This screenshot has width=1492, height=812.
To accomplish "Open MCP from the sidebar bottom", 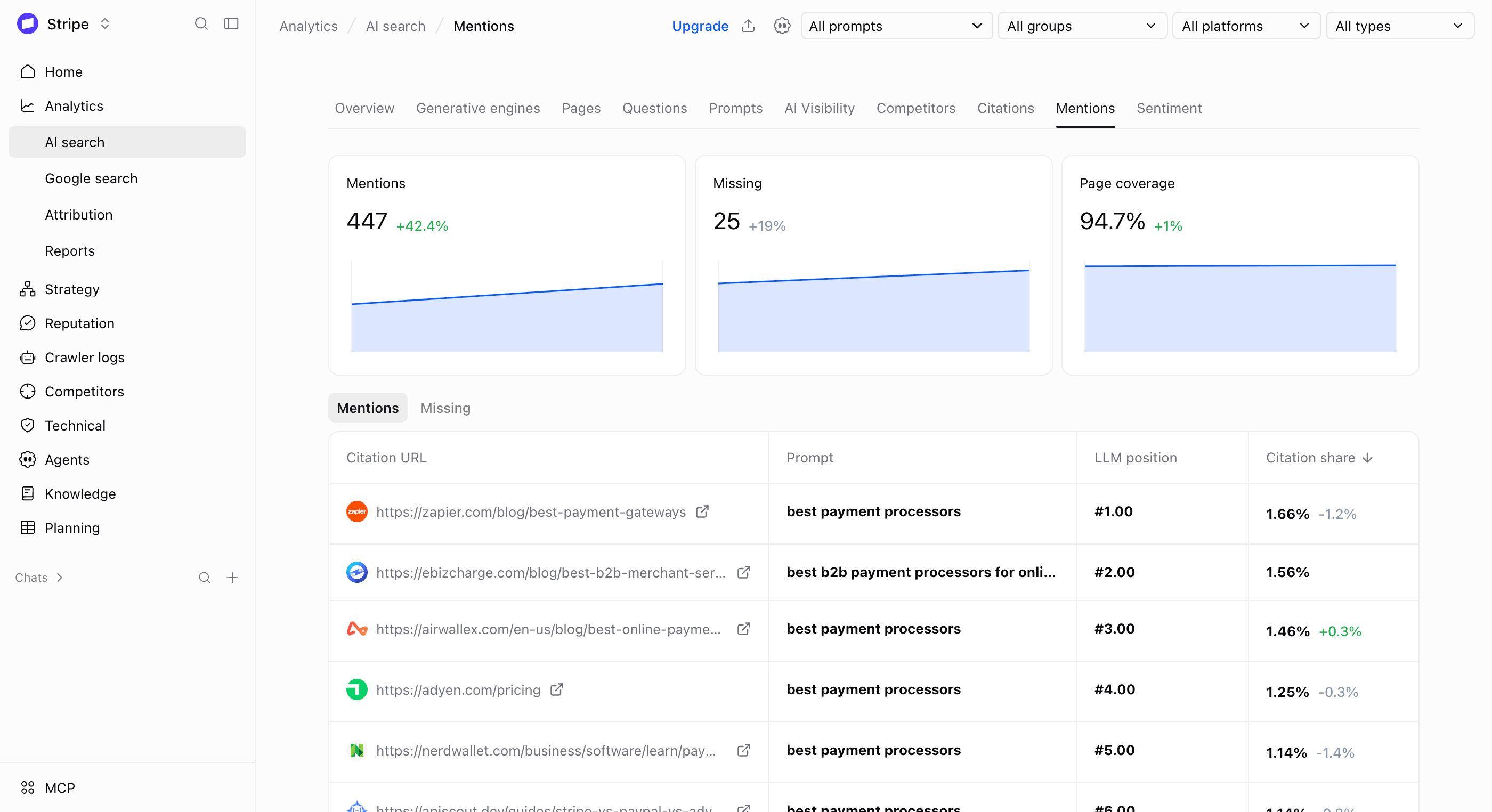I will pos(127,787).
